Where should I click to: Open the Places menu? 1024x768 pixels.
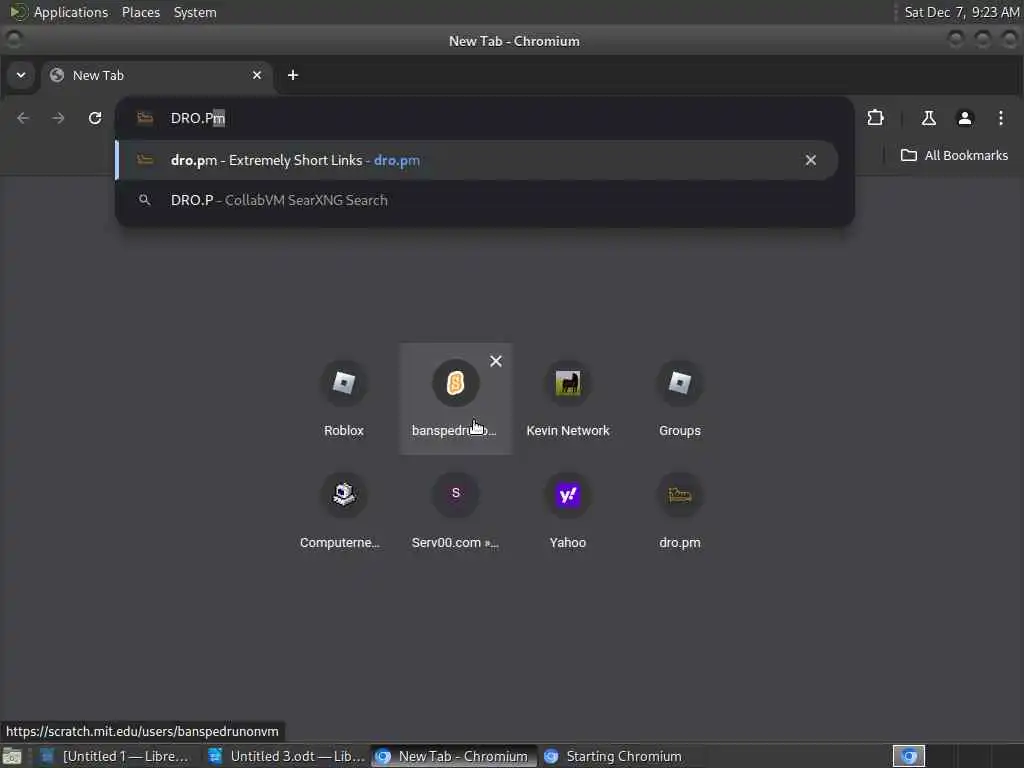[x=140, y=12]
